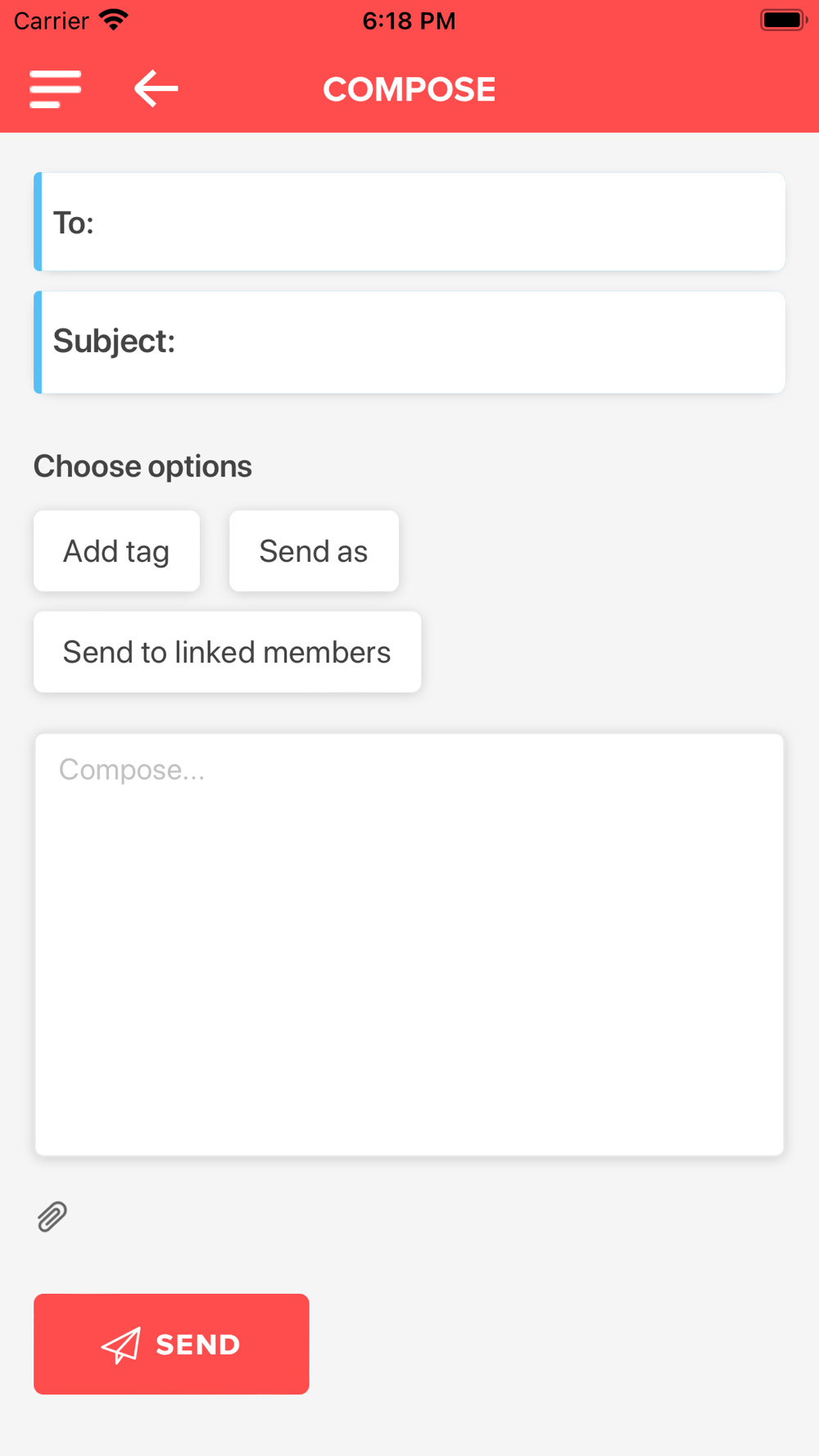The height and width of the screenshot is (1456, 819).
Task: Tap the battery indicator icon
Action: point(783,20)
